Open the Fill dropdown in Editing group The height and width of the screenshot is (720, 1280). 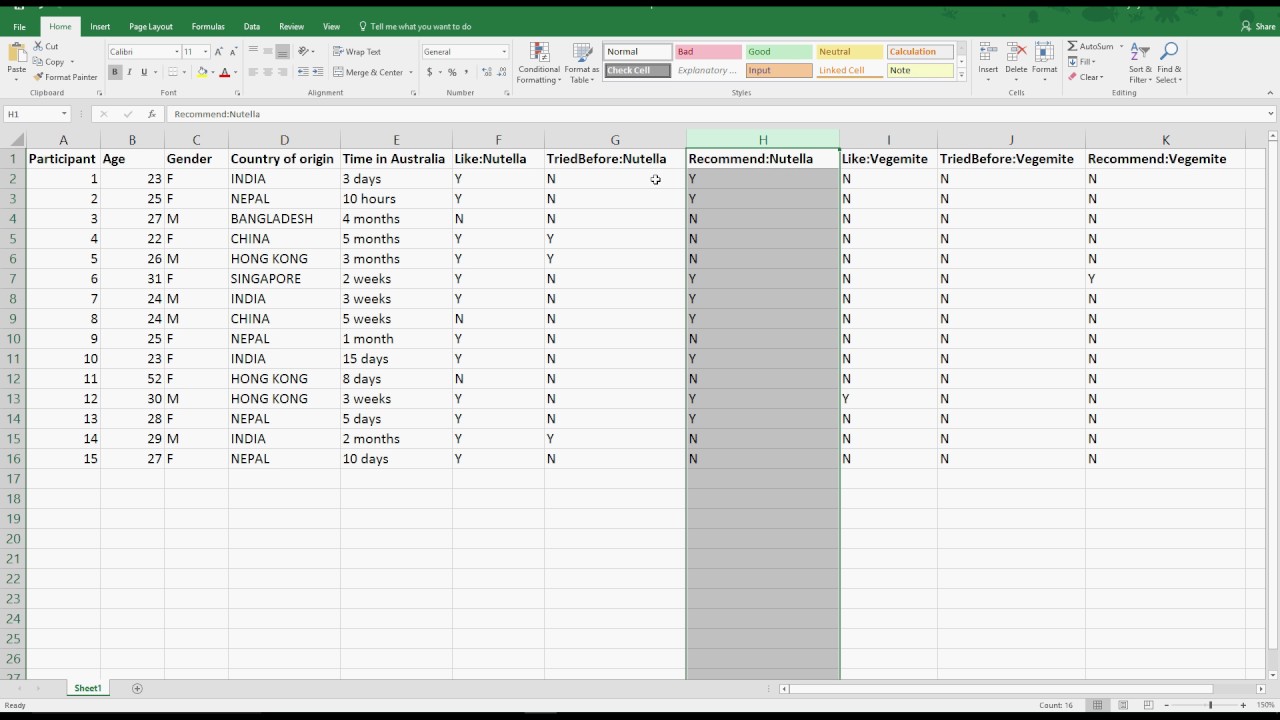pos(1083,61)
